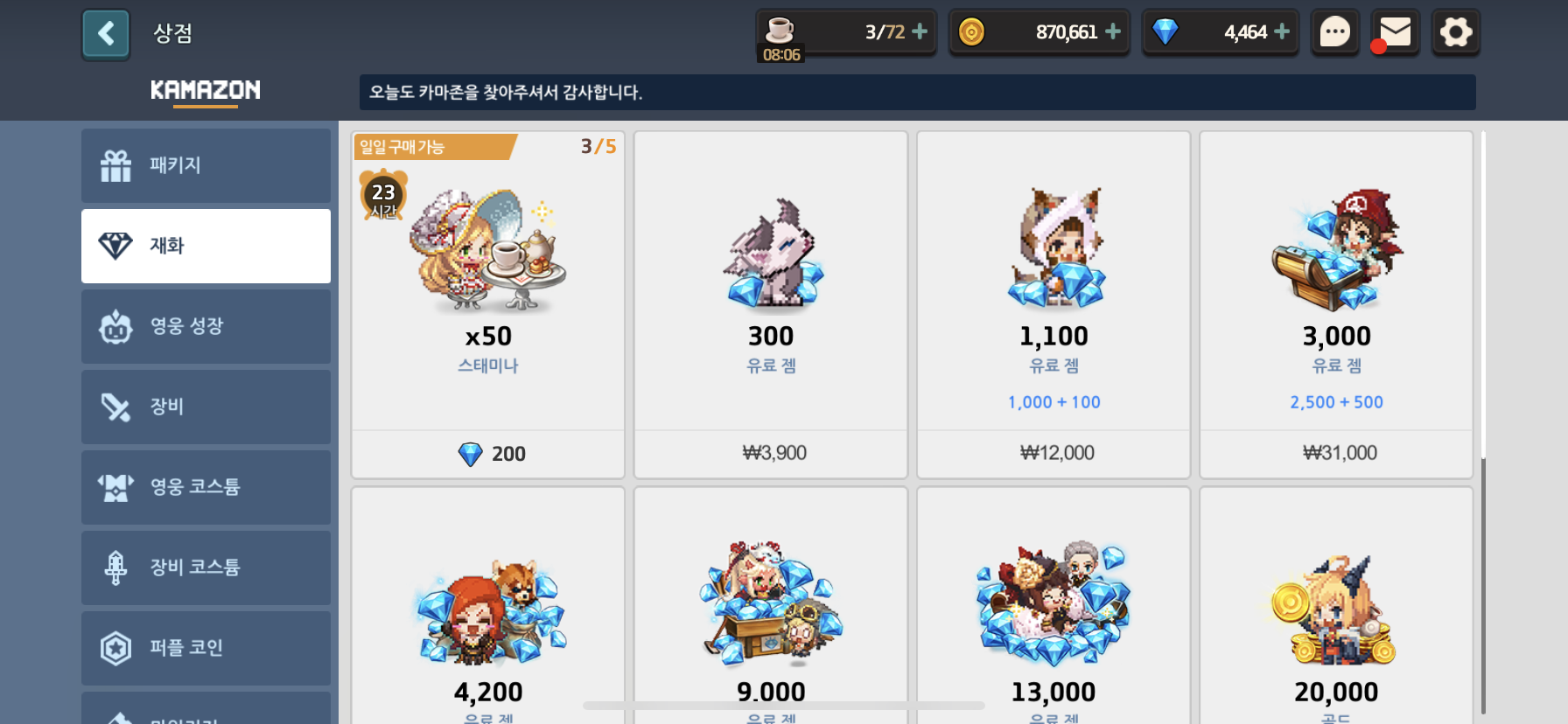Screen dimensions: 1568x724
Task: Add stamina with coffee cup plus button
Action: pyautogui.click(x=920, y=31)
